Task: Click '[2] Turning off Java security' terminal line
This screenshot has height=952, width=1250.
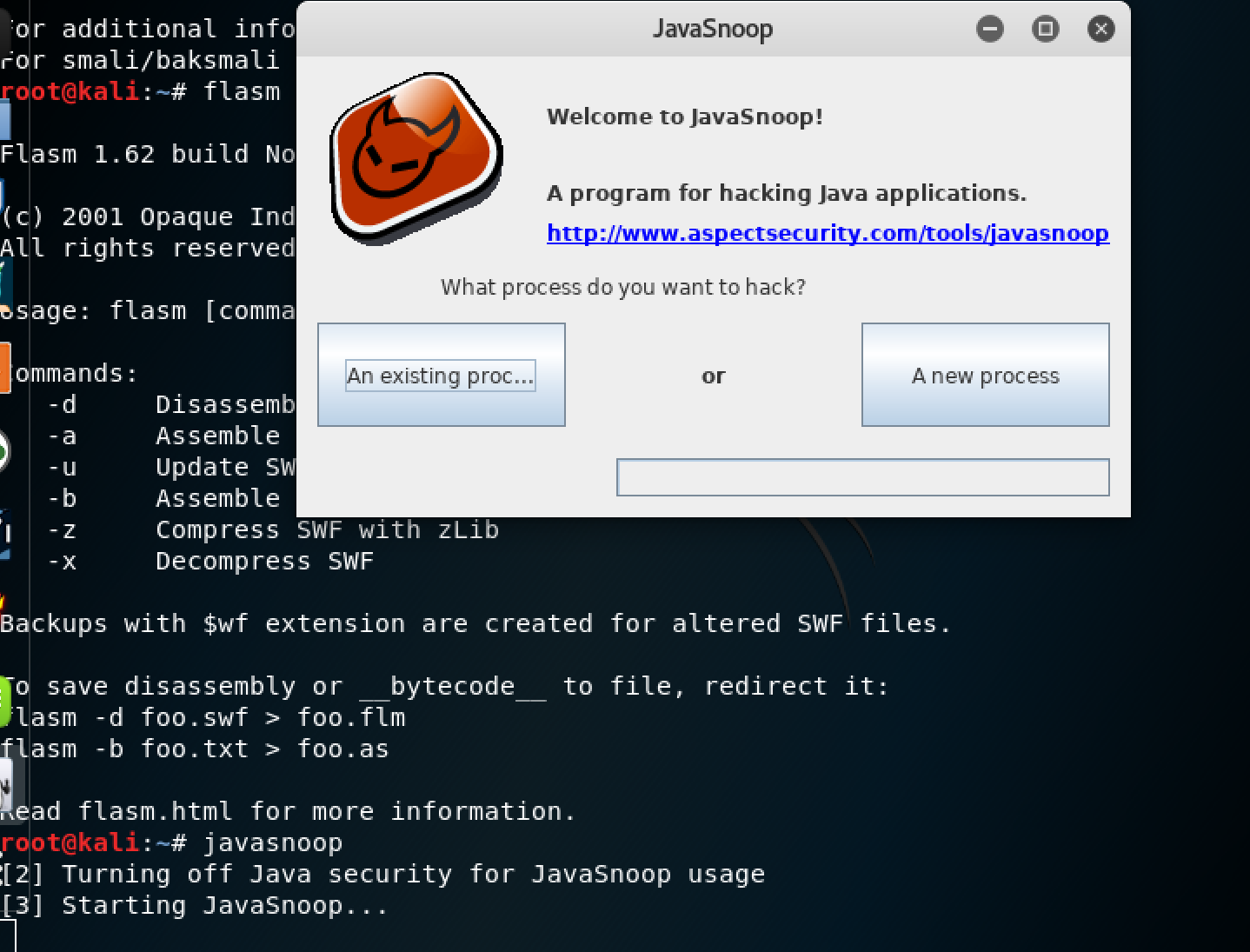Action: click(x=382, y=874)
